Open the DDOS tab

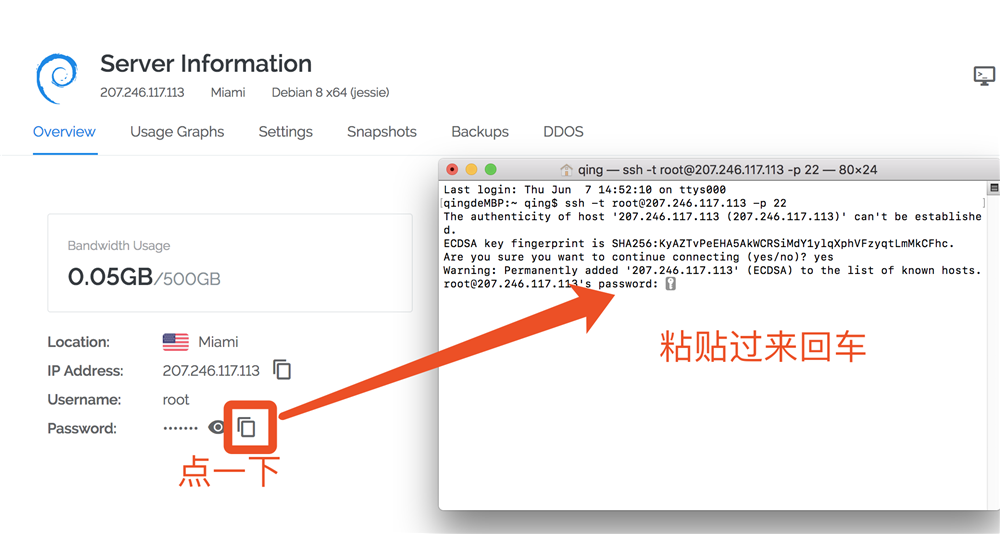[563, 131]
